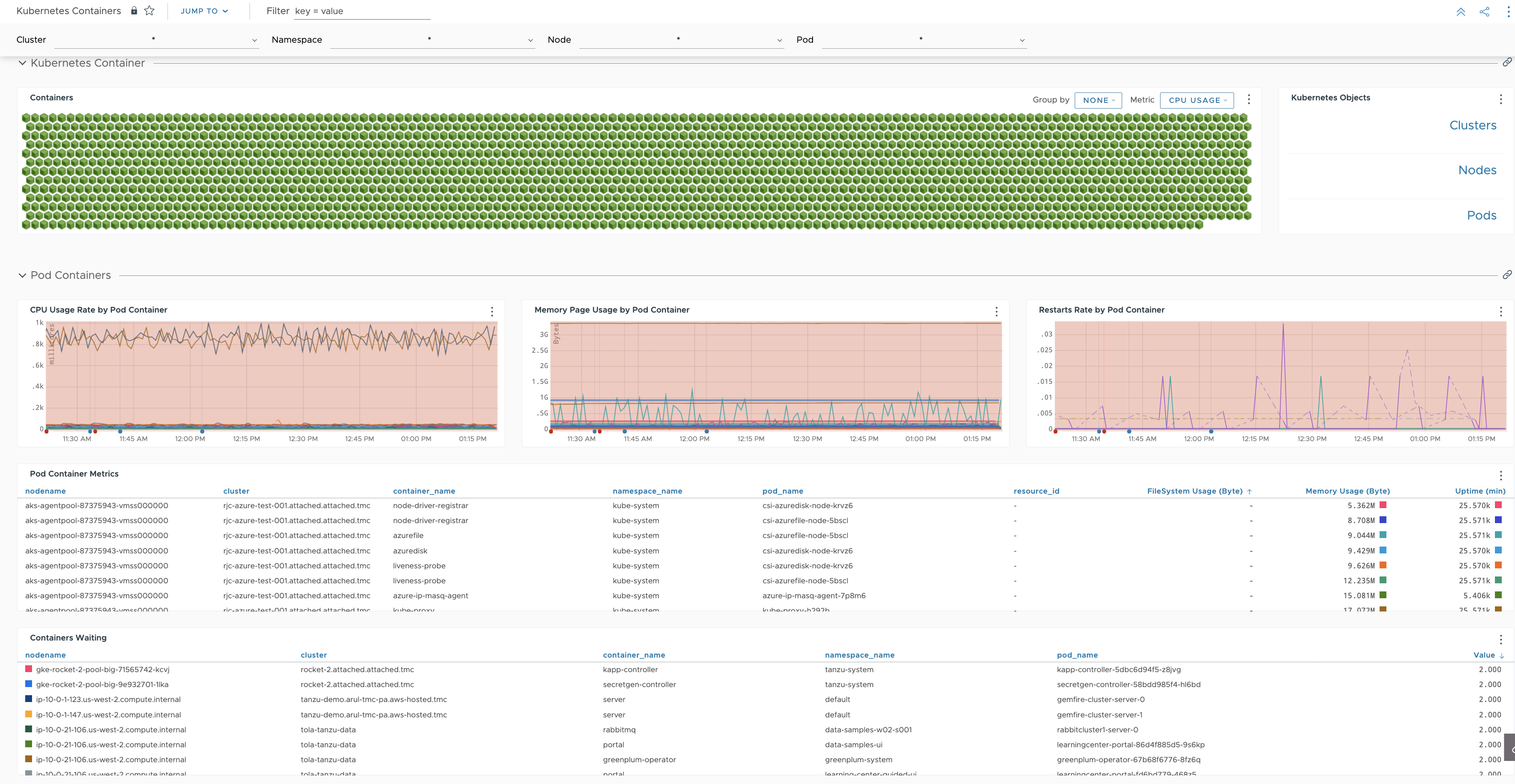Favorite the dashboard using the star icon
This screenshot has height=784, width=1515.
pyautogui.click(x=150, y=11)
